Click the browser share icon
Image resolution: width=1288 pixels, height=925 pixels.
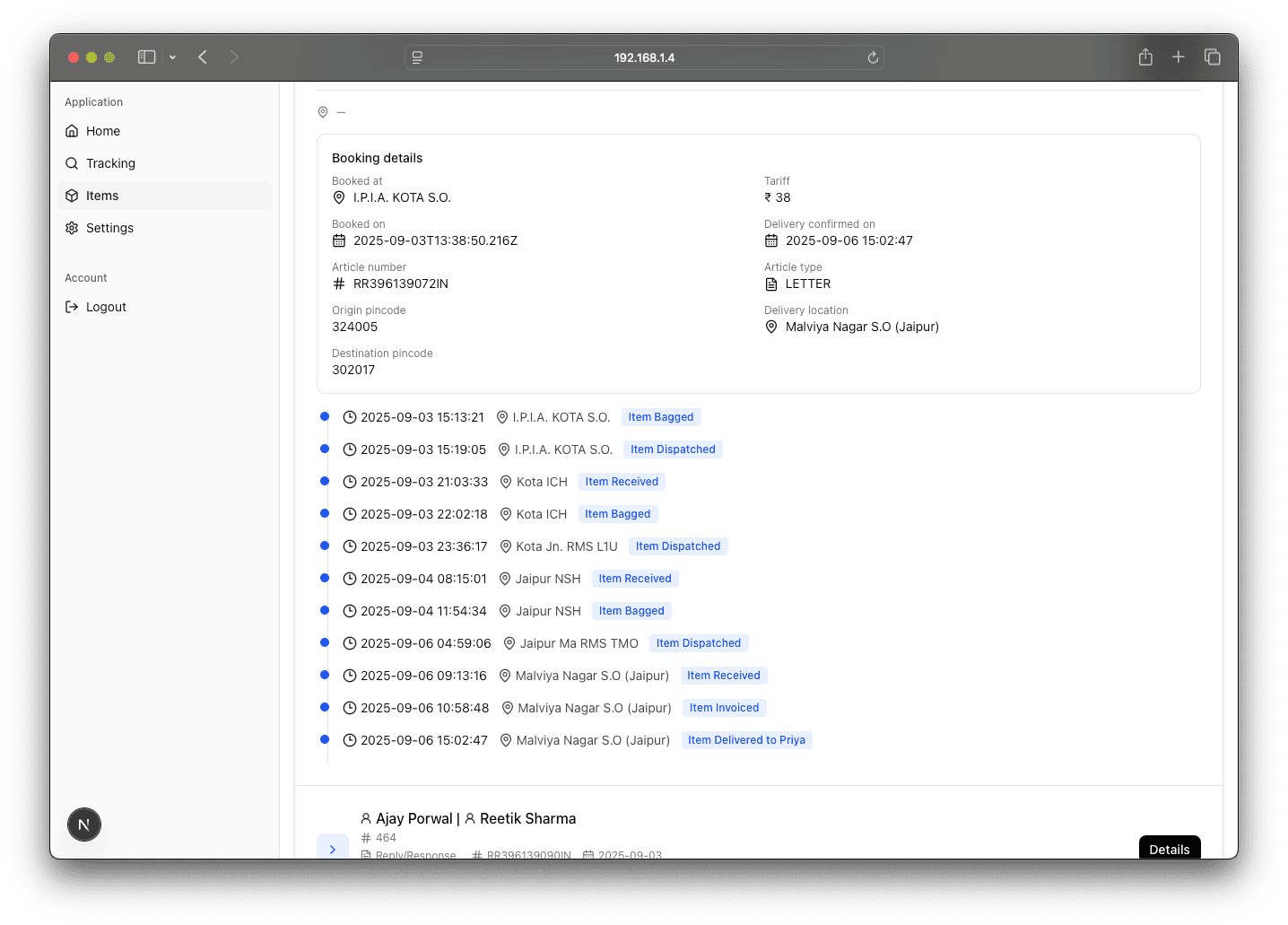[1145, 57]
